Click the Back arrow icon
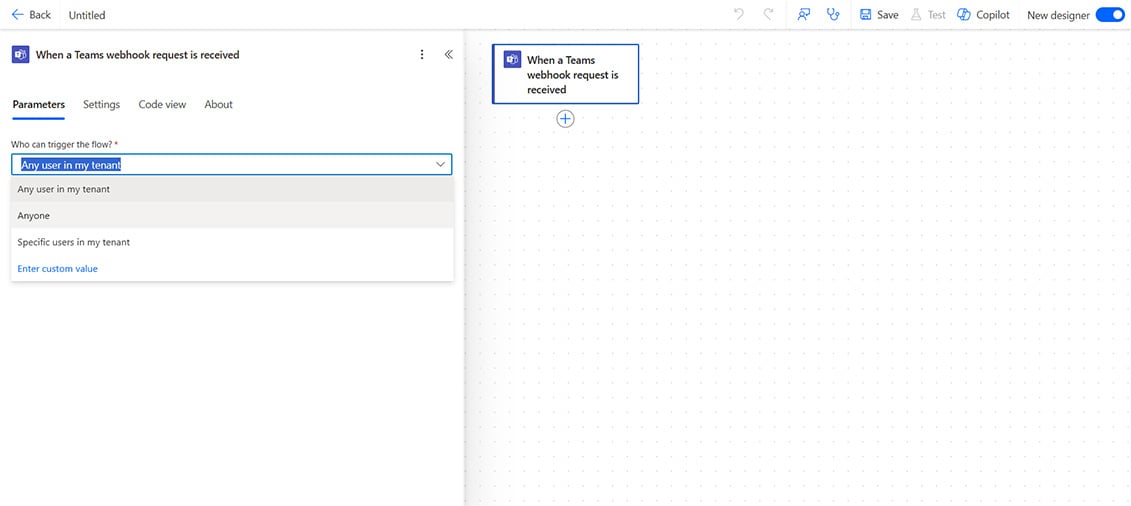This screenshot has width=1131, height=506. [17, 14]
